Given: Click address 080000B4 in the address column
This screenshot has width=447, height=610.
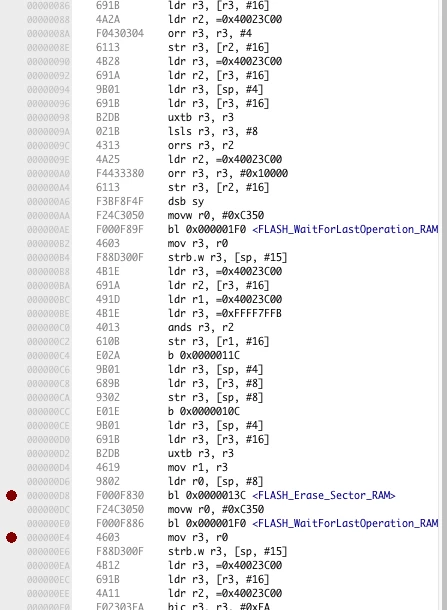Looking at the screenshot, I should tap(48, 258).
